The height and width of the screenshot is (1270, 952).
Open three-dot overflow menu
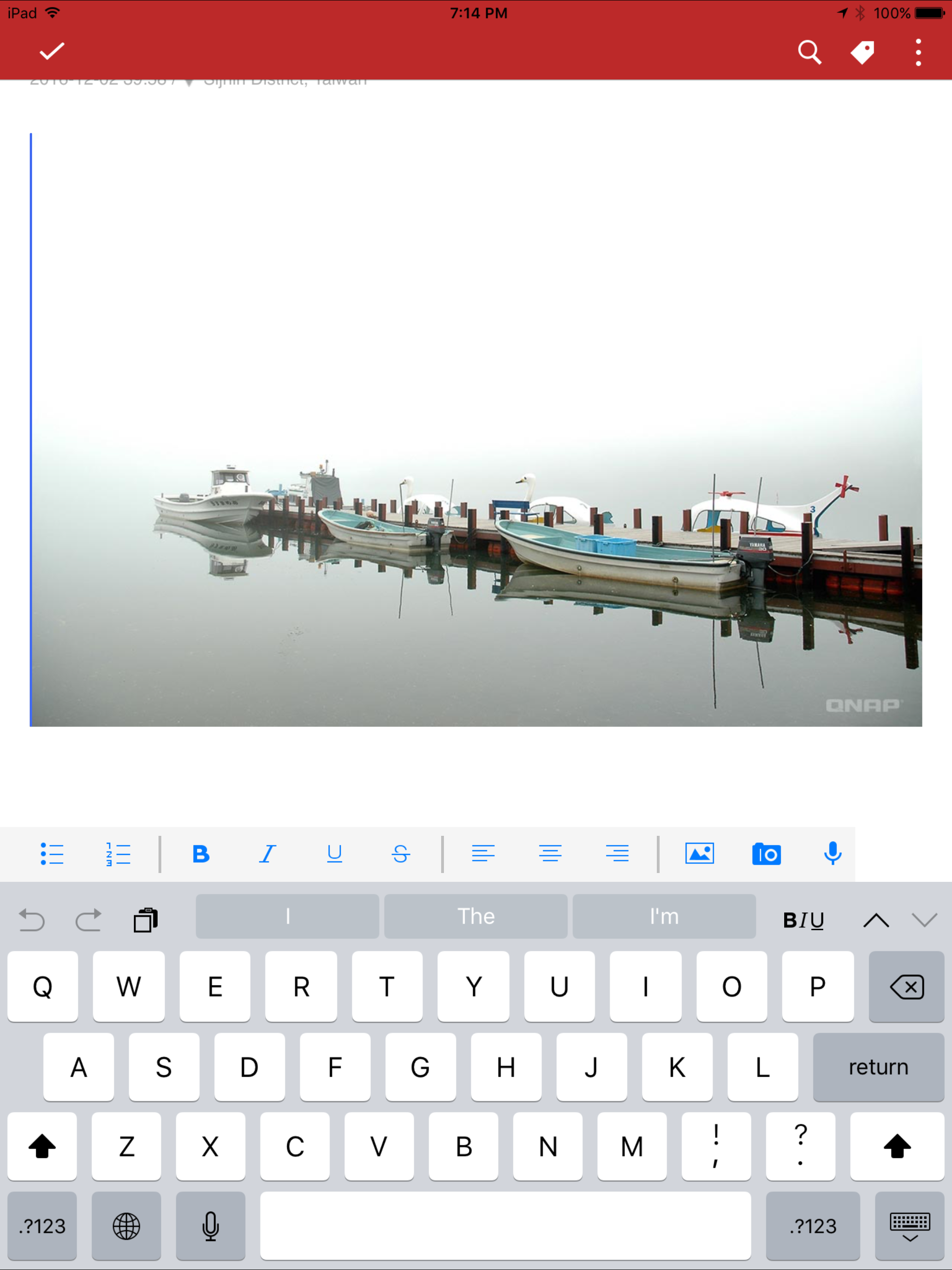coord(918,53)
